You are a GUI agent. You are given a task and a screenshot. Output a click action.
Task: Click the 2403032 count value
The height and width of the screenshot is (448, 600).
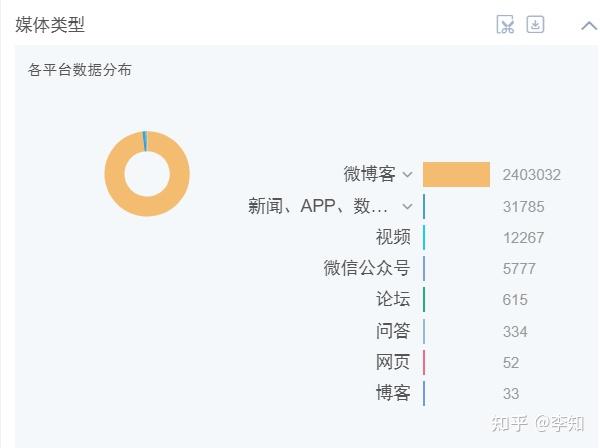(531, 175)
